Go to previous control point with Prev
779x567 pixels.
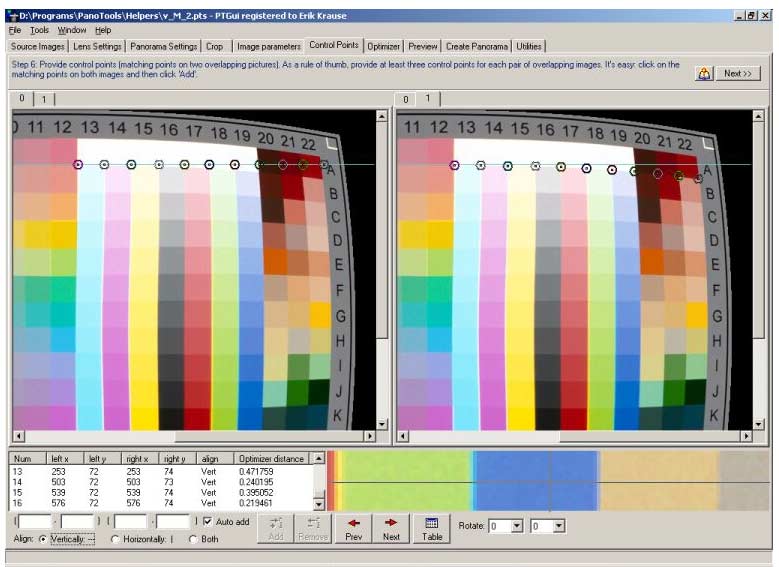pyautogui.click(x=354, y=528)
